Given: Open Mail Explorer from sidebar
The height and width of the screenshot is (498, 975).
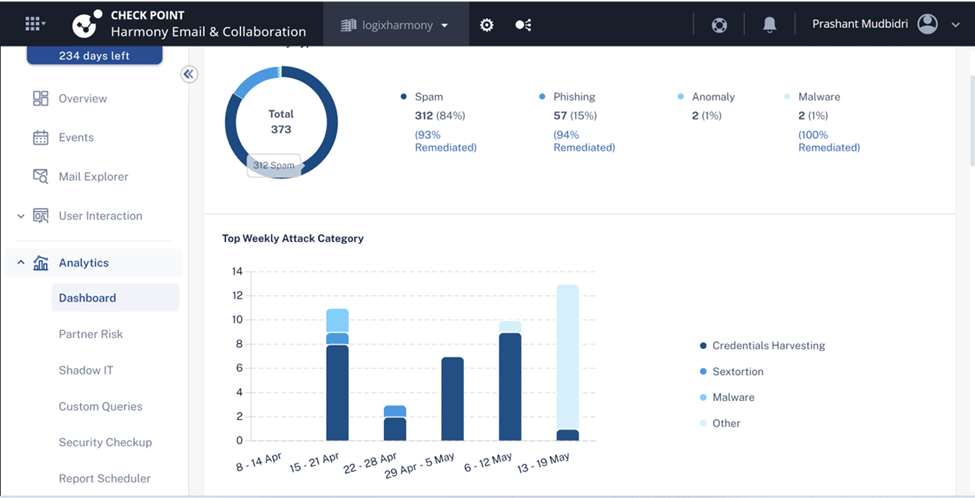Looking at the screenshot, I should tap(93, 177).
